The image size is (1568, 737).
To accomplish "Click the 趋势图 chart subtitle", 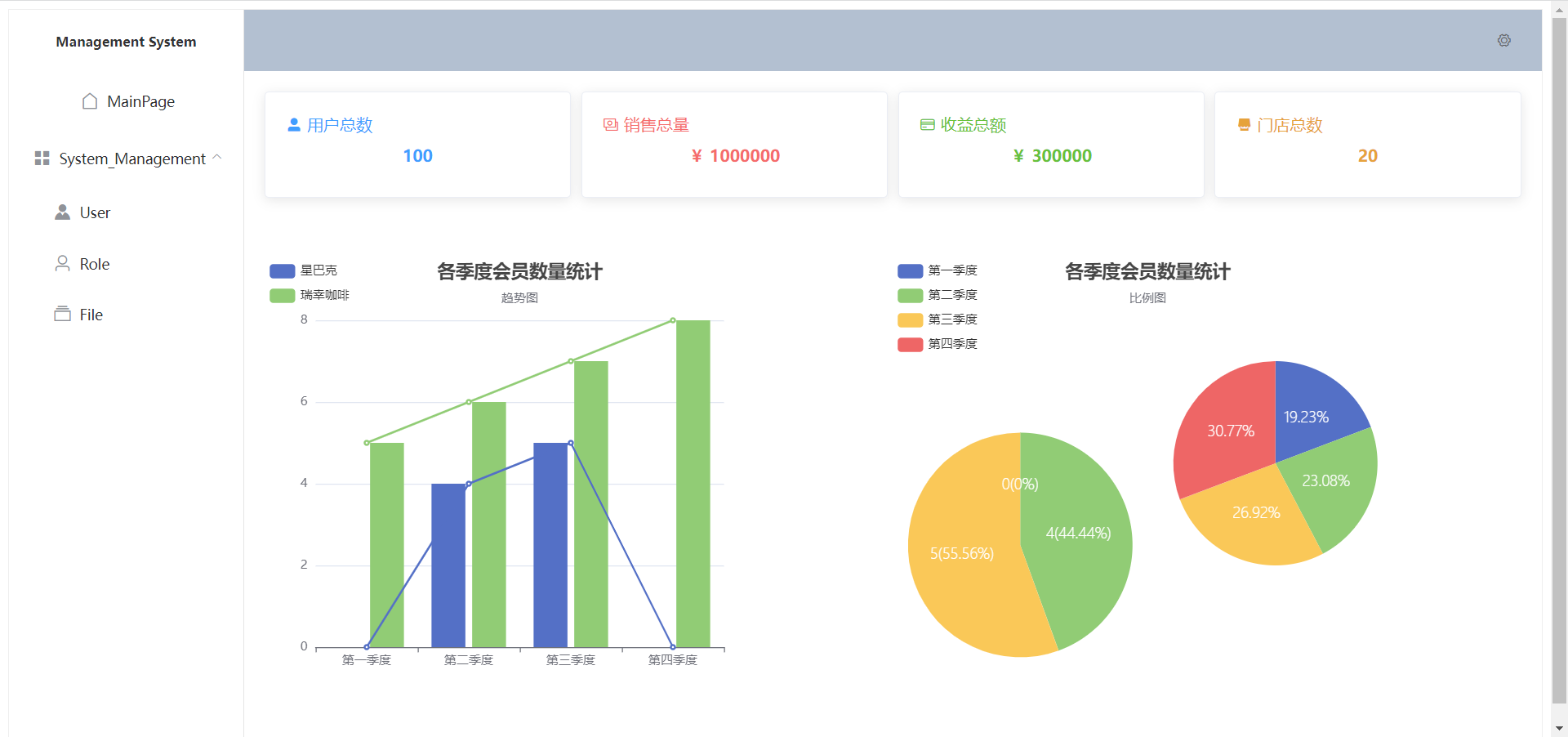I will click(x=519, y=297).
